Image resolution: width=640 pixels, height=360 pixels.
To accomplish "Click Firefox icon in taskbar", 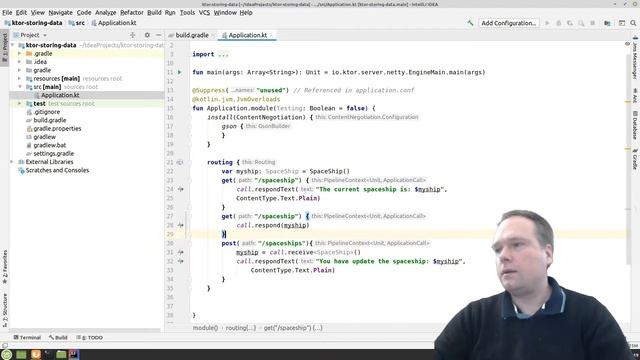I will [36, 354].
